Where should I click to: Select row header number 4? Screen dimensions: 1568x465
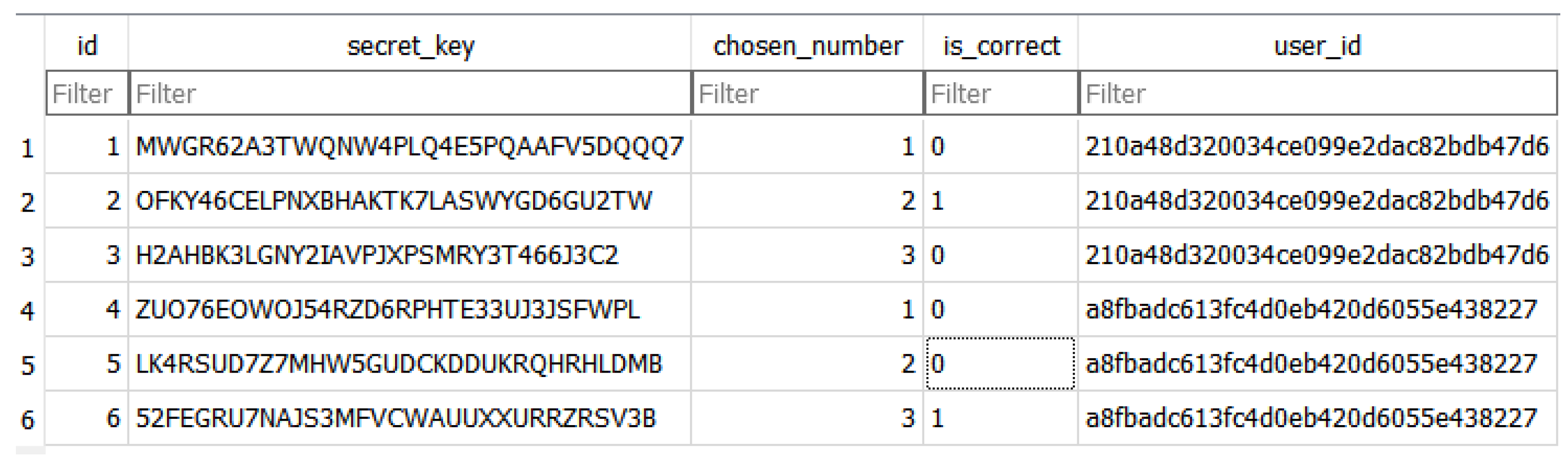27,311
